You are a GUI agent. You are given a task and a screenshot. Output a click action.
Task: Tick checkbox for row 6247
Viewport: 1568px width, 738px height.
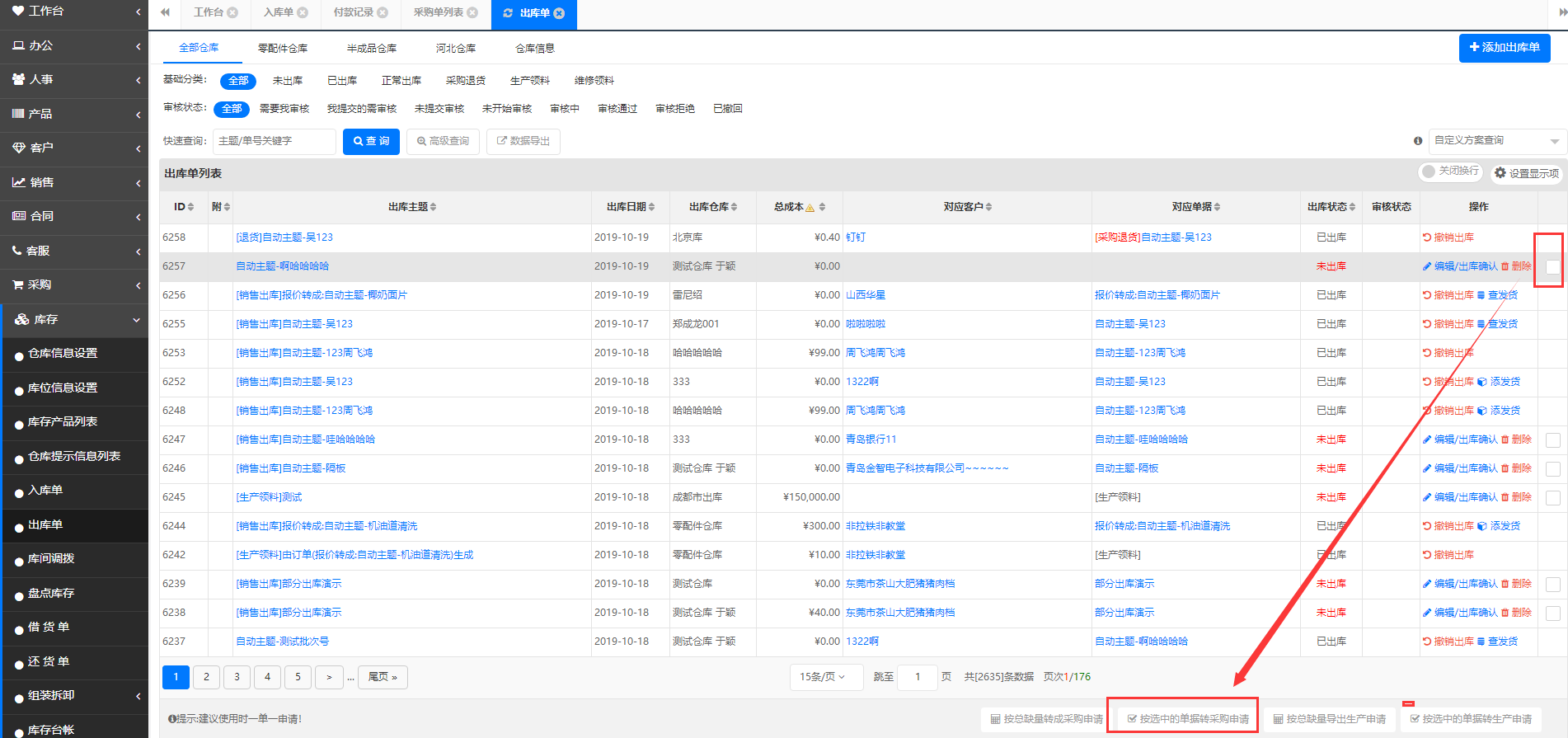click(1552, 440)
